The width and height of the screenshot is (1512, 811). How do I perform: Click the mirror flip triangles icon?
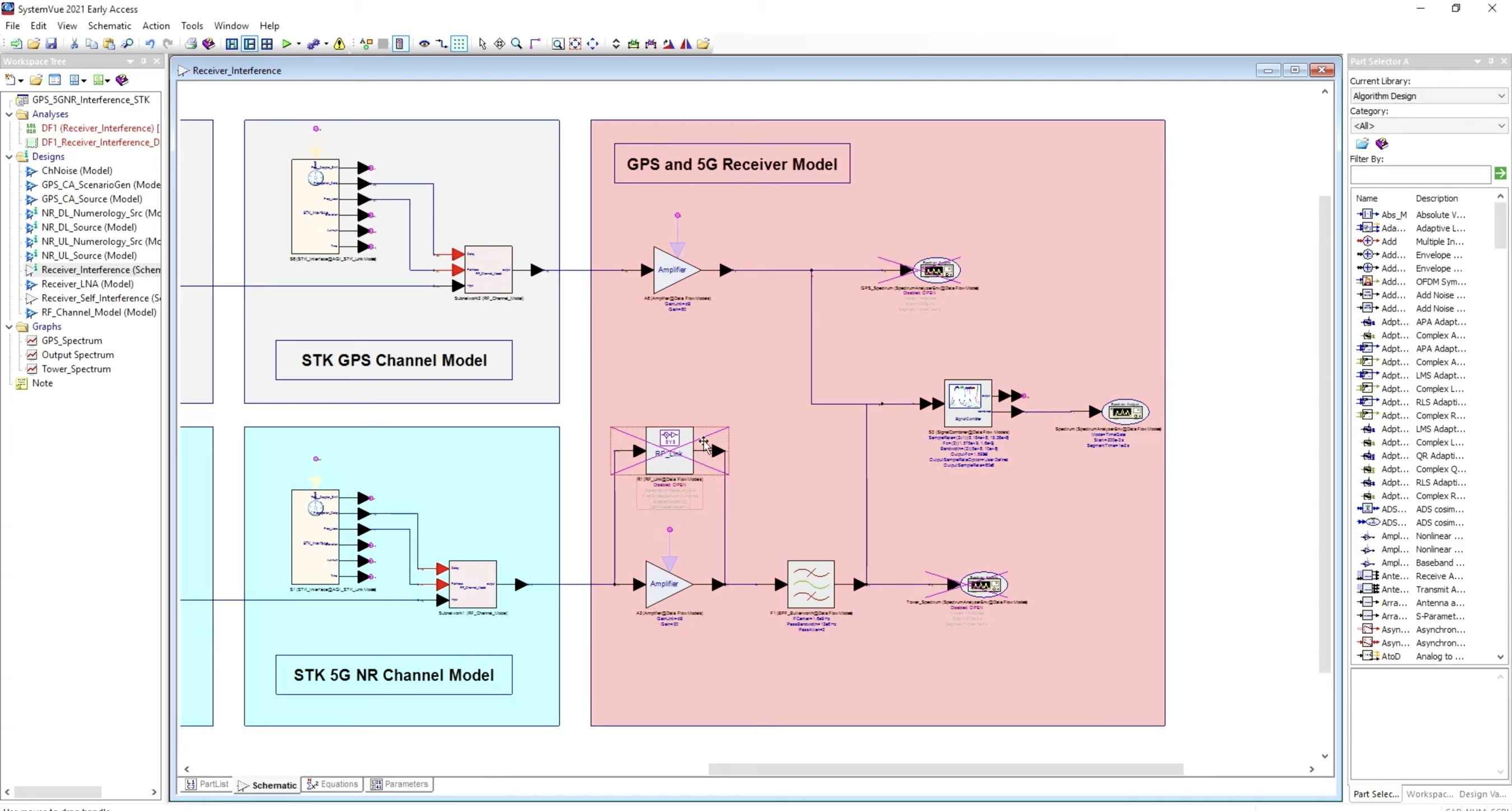pos(685,44)
